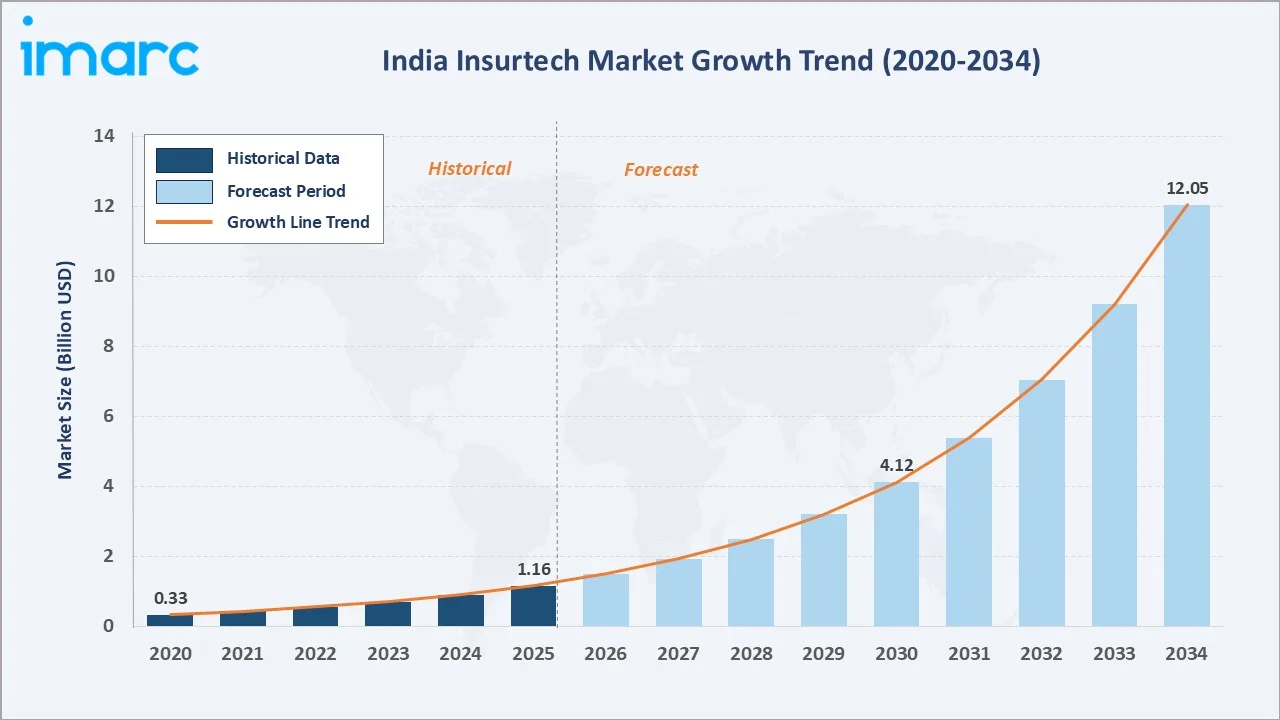Click the 2023 historical bar

(388, 614)
